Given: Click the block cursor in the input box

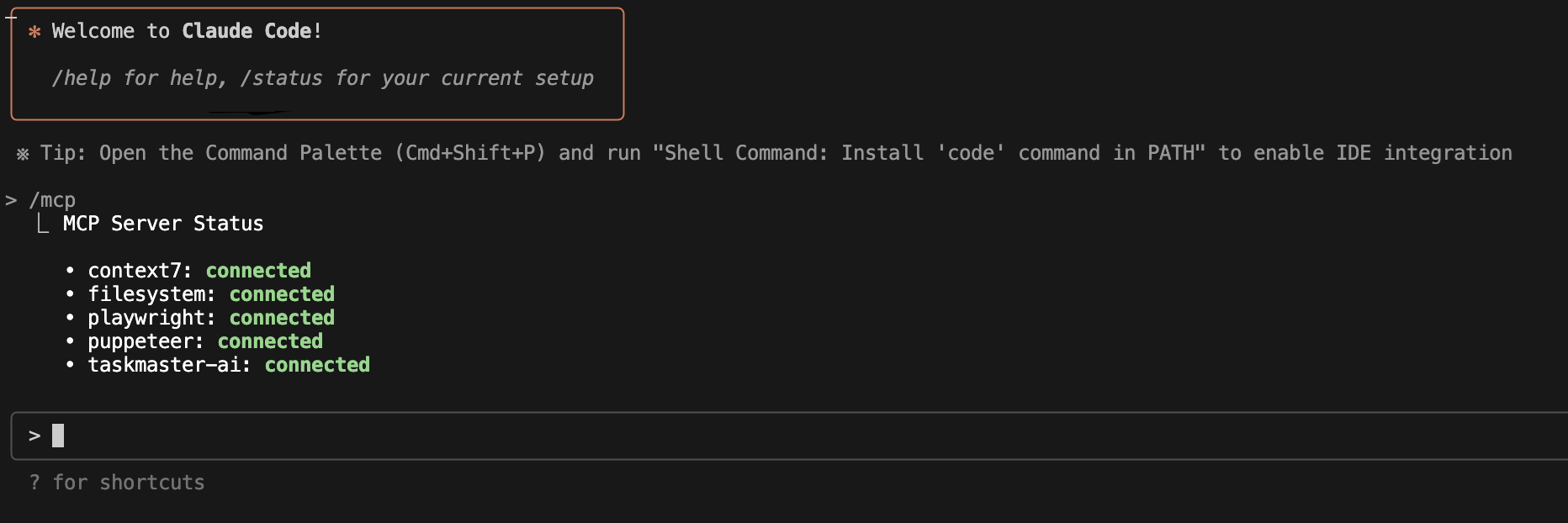Looking at the screenshot, I should coord(58,436).
